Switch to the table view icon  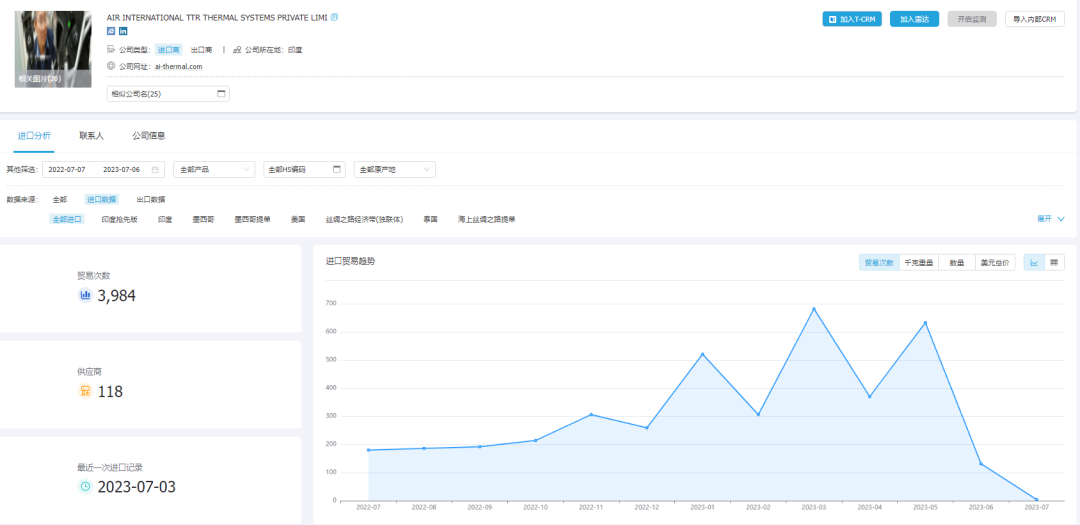point(1054,263)
